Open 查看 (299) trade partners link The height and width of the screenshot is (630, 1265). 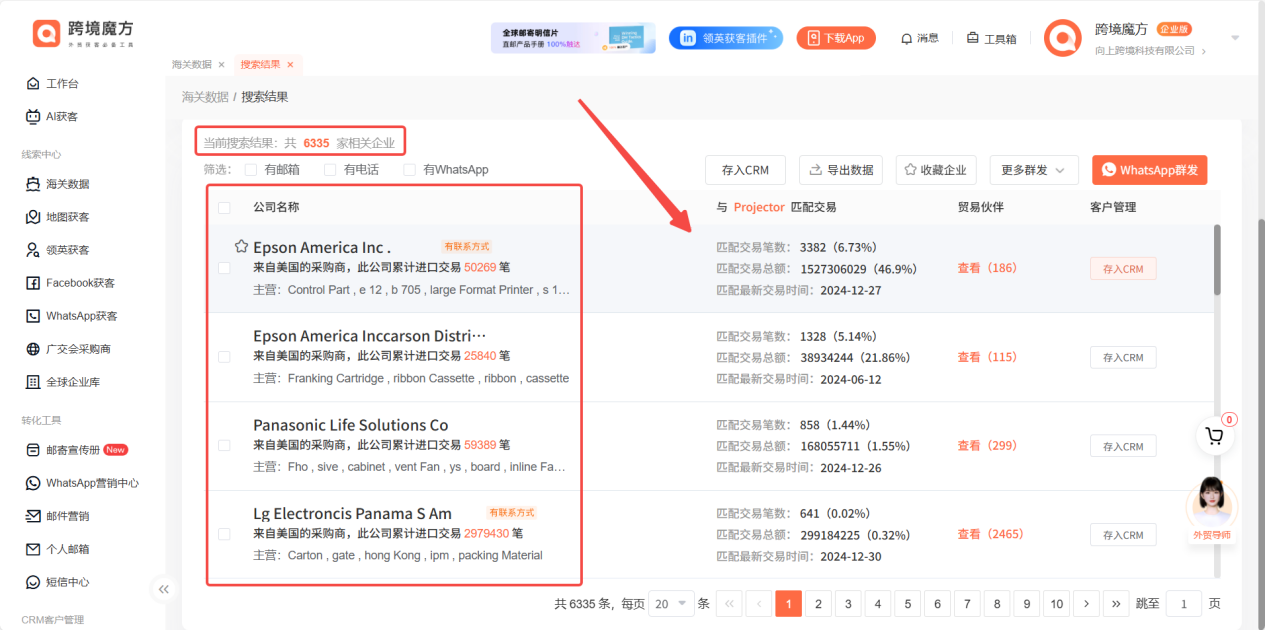[x=987, y=446]
